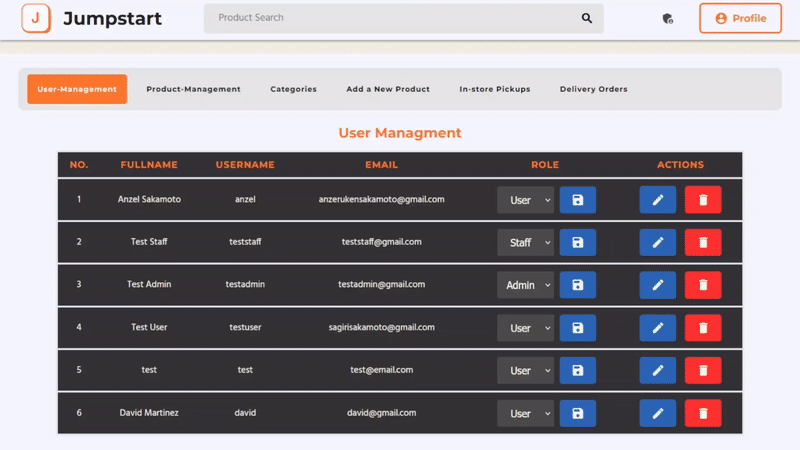This screenshot has width=800, height=450.
Task: Open role dropdown for Test Staff
Action: click(x=526, y=242)
